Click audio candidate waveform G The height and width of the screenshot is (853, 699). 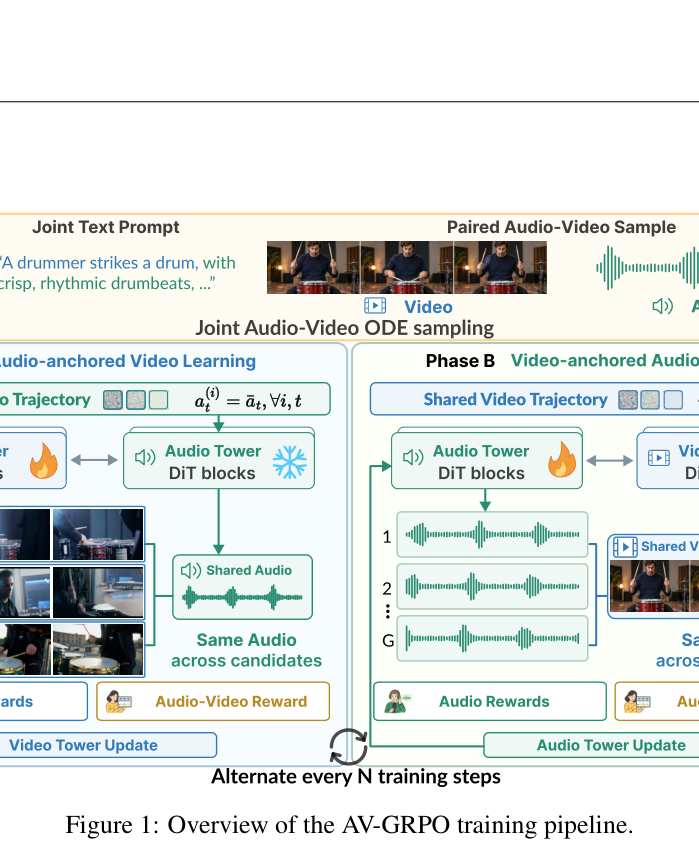coord(492,638)
